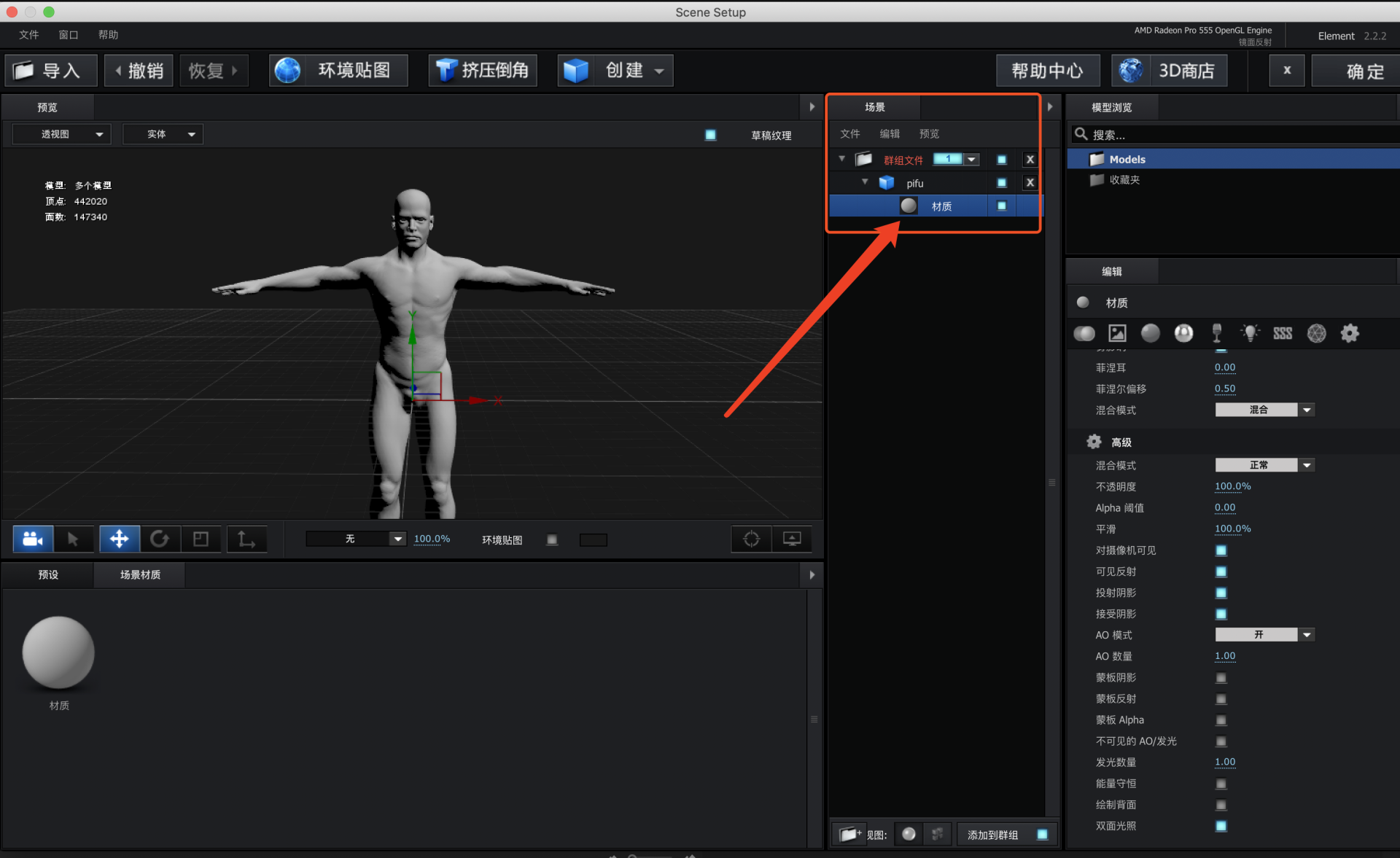Click the 添加到群组 button
The height and width of the screenshot is (858, 1400).
(x=1007, y=835)
